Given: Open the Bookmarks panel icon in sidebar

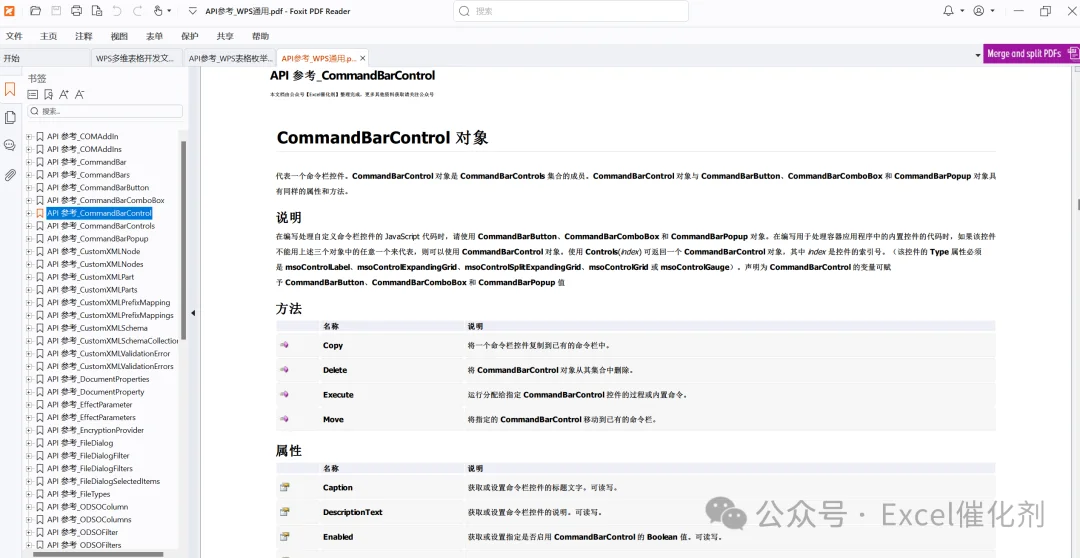Looking at the screenshot, I should (10, 89).
